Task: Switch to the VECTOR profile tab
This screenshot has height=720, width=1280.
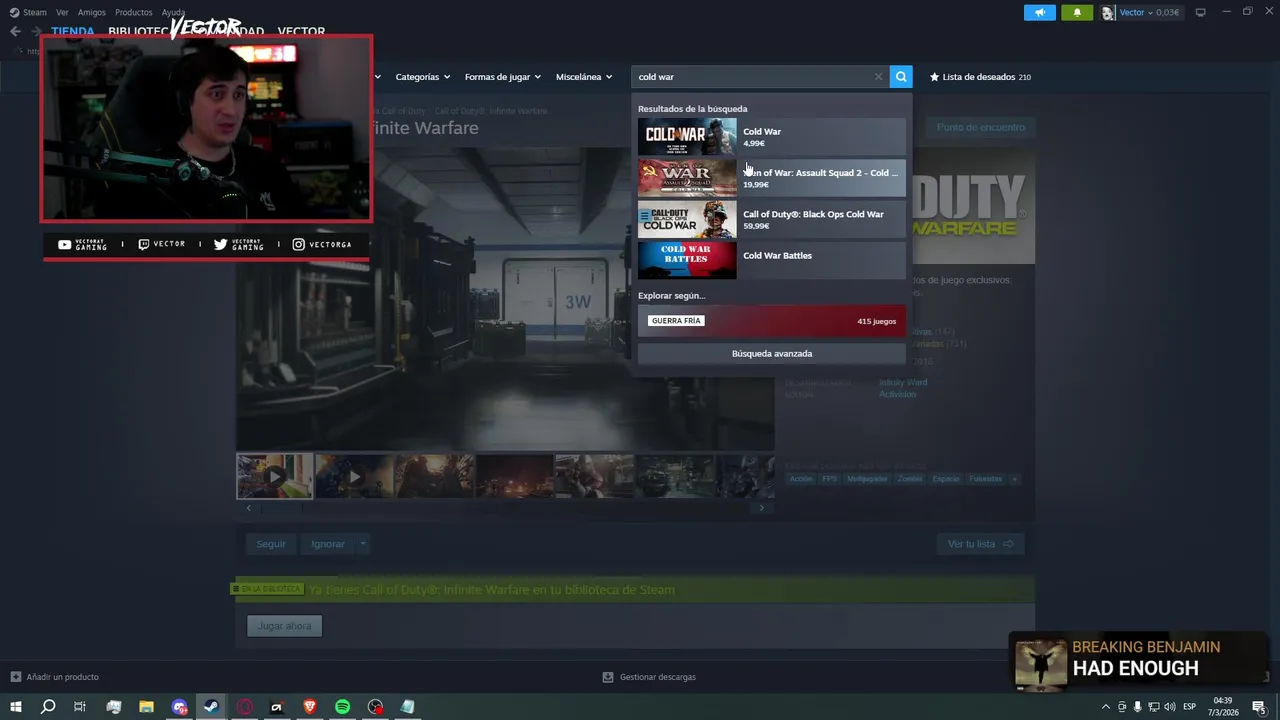Action: (301, 31)
